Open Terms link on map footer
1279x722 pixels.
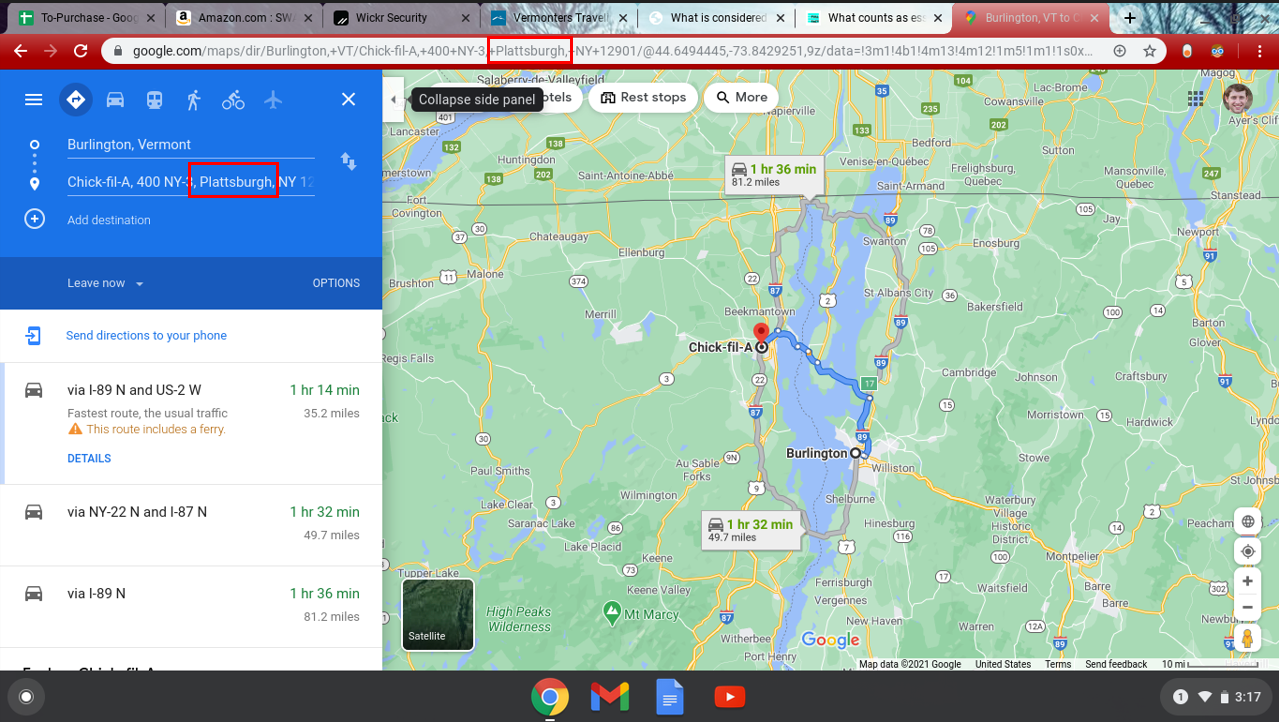tap(1058, 664)
